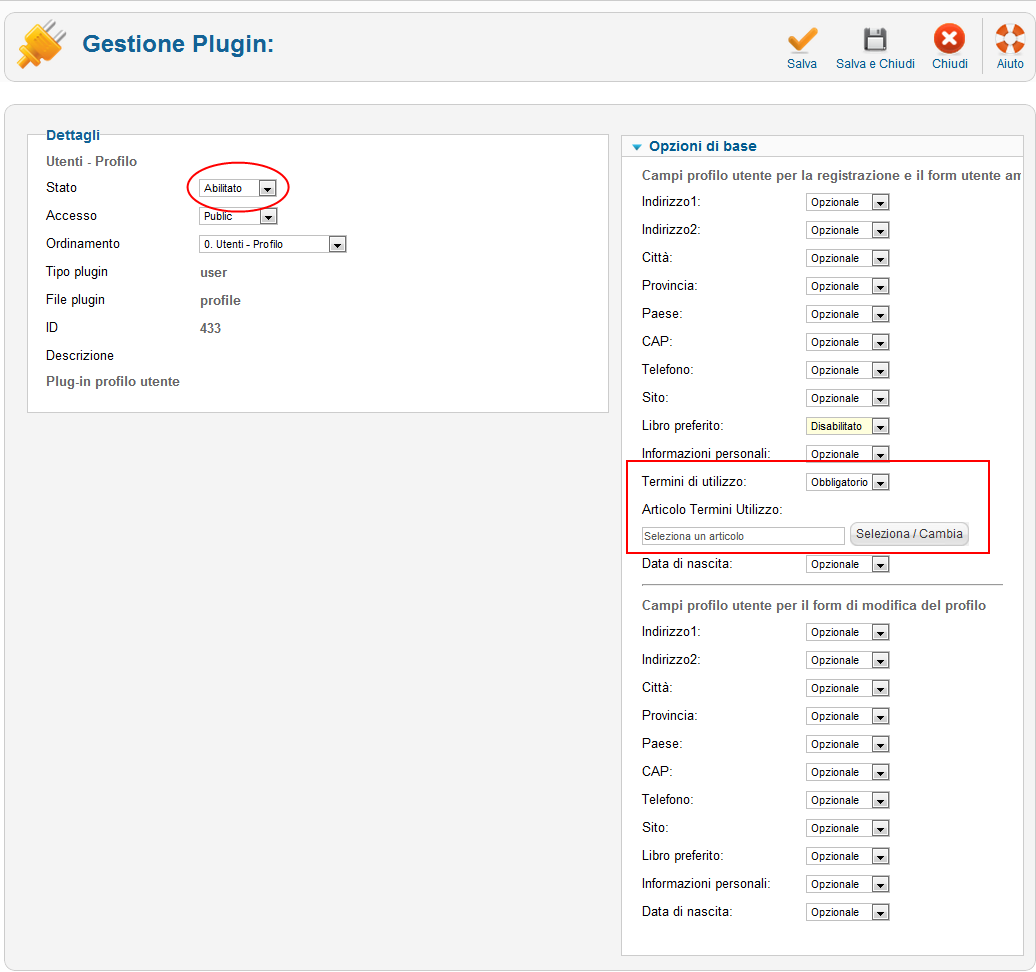Click the File plugin value profile

point(220,301)
